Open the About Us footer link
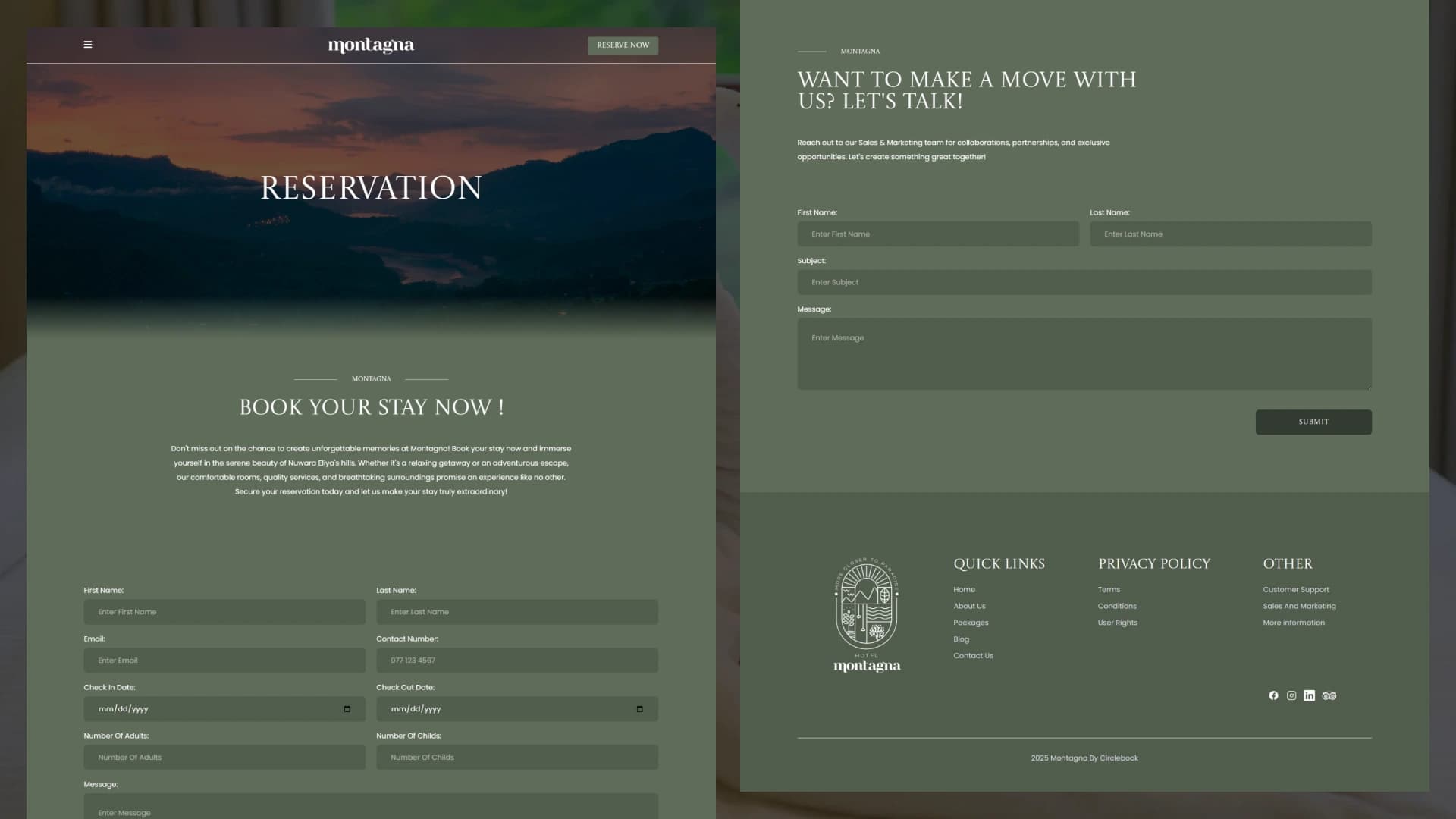 pos(969,606)
